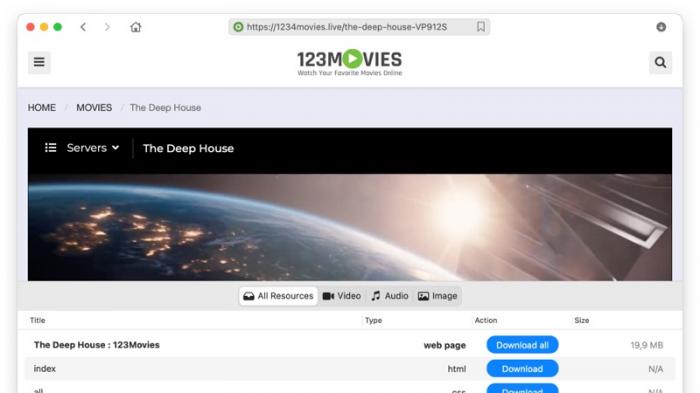This screenshot has width=700, height=393.
Task: Select the All Resources tab
Action: [x=279, y=296]
